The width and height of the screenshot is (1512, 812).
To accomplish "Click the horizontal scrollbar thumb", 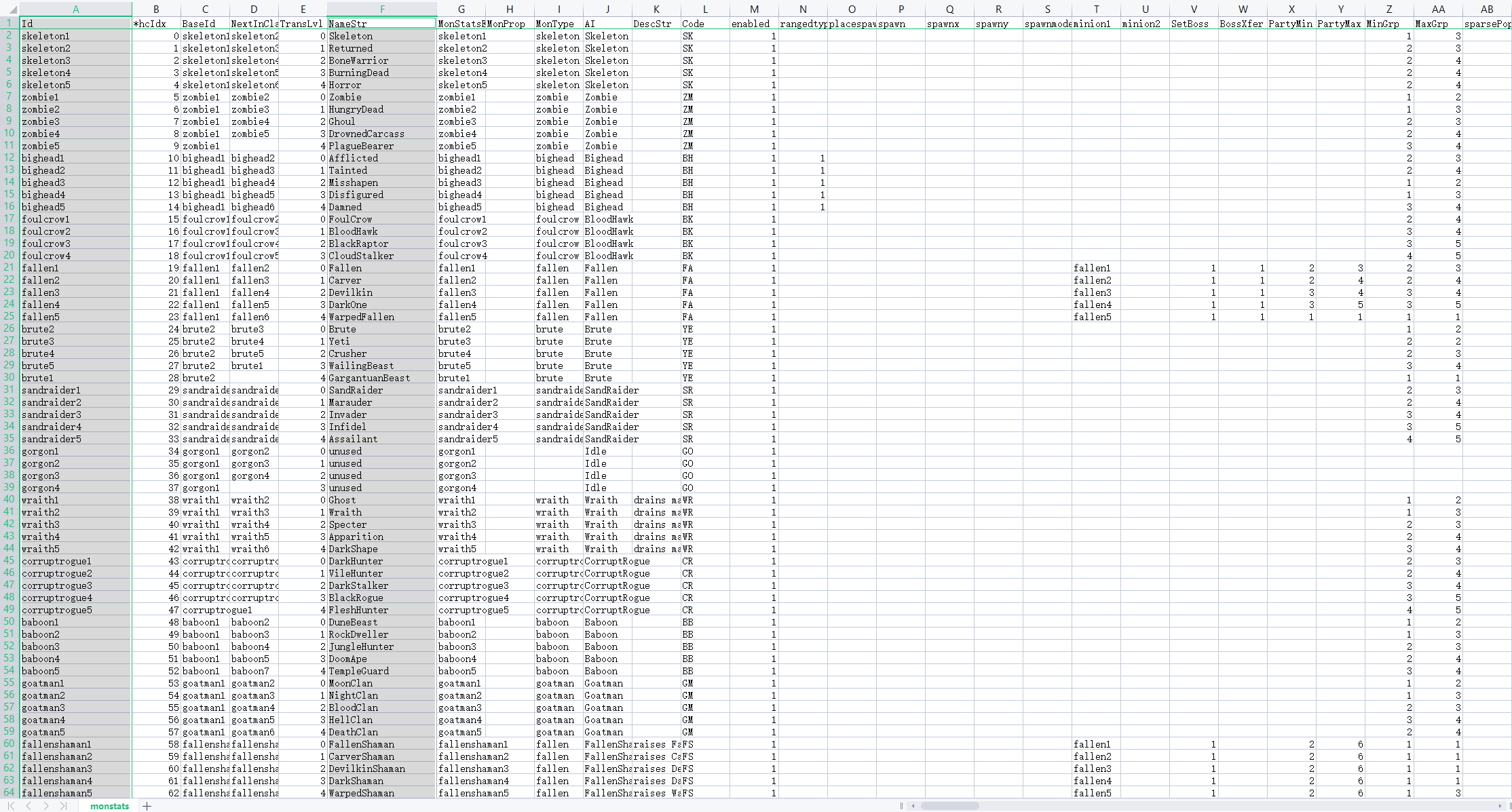I will (x=949, y=806).
